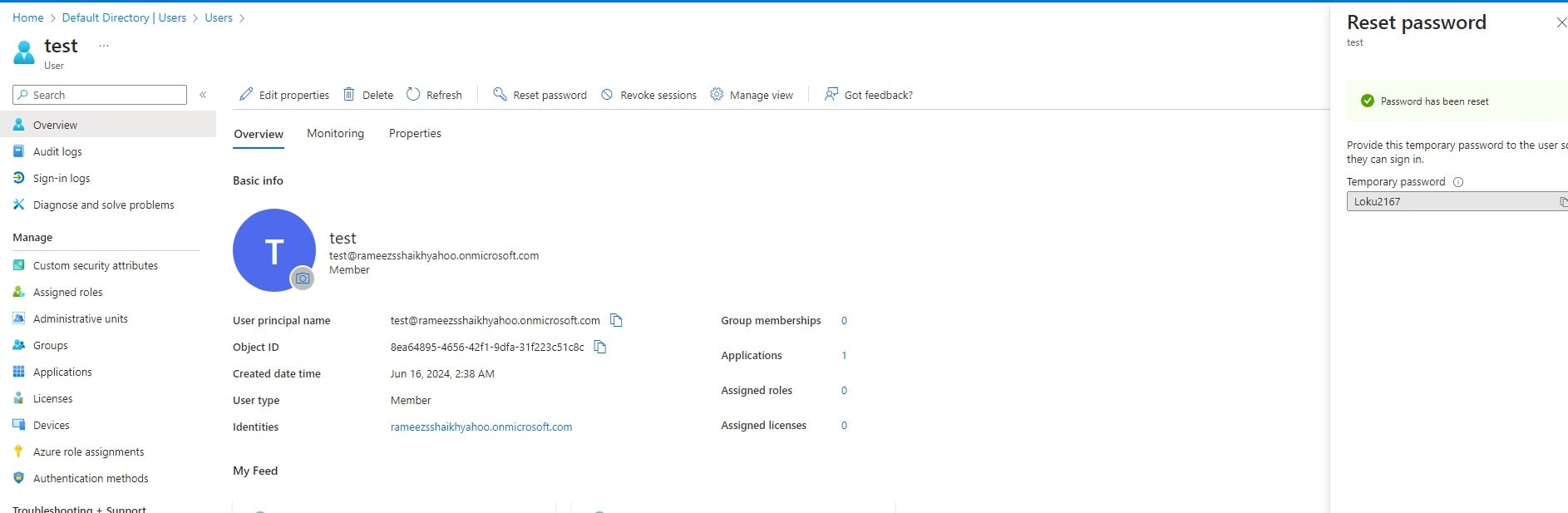The image size is (1568, 513).
Task: Collapse the sidebar with double-chevron
Action: coord(203,95)
